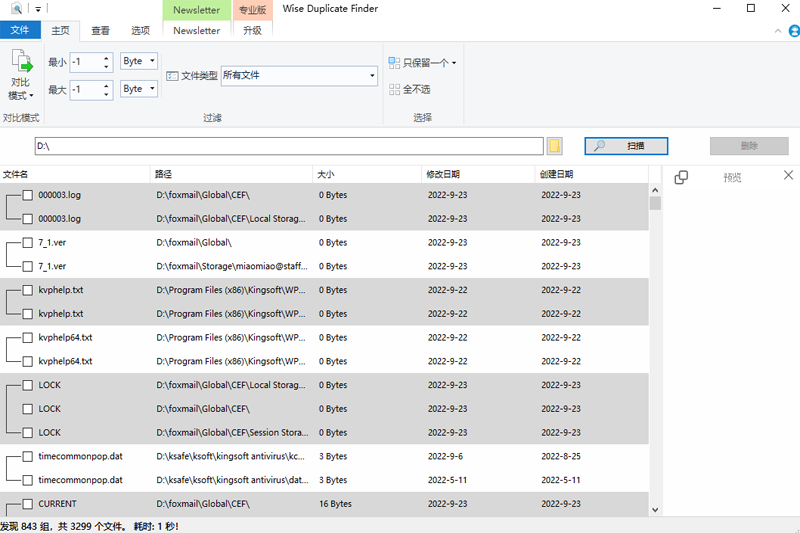The image size is (800, 533).
Task: Sort by the 大小 column header
Action: (x=367, y=174)
